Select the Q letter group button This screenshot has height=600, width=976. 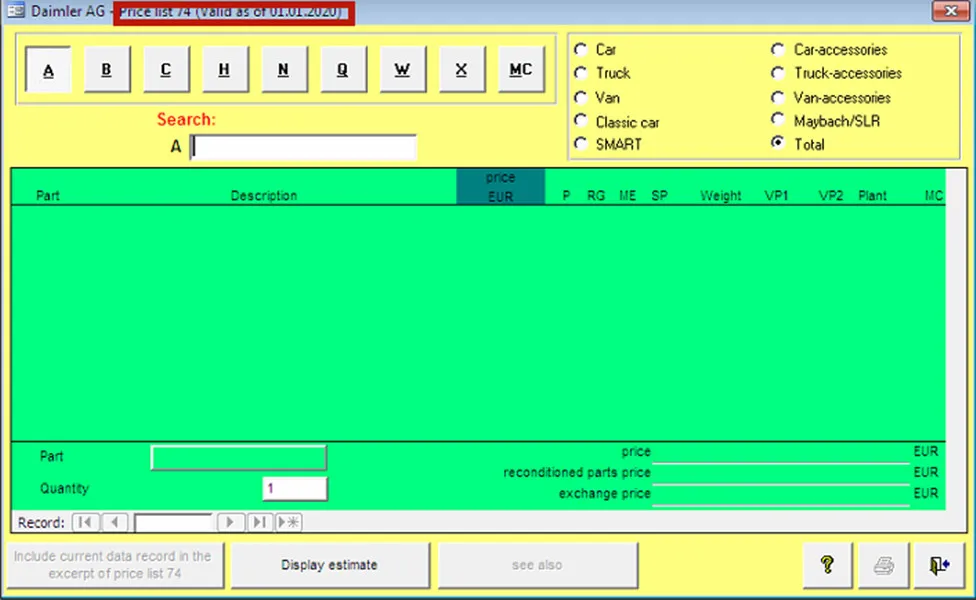(342, 70)
